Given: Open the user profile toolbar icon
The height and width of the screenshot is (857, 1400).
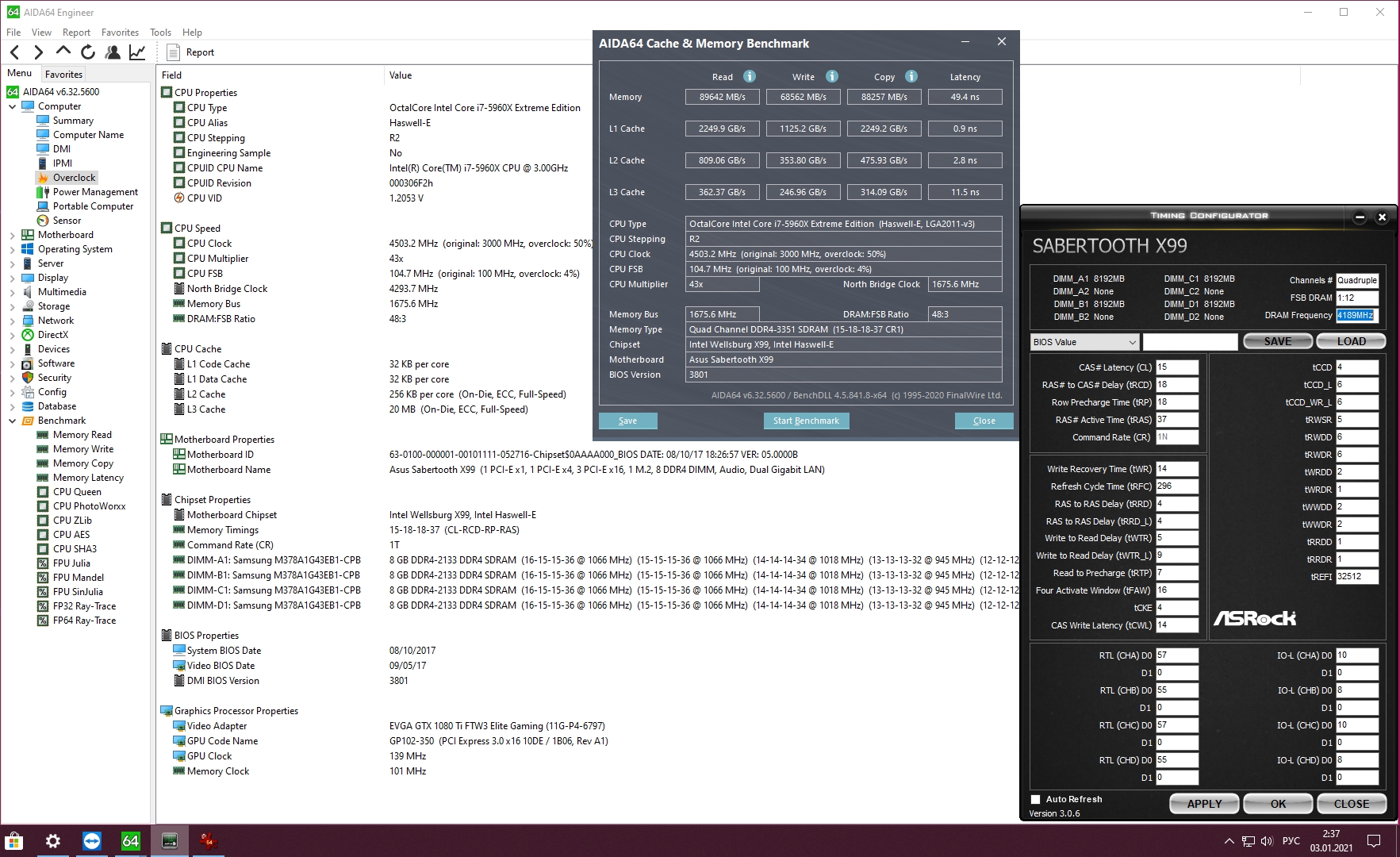Looking at the screenshot, I should [113, 52].
